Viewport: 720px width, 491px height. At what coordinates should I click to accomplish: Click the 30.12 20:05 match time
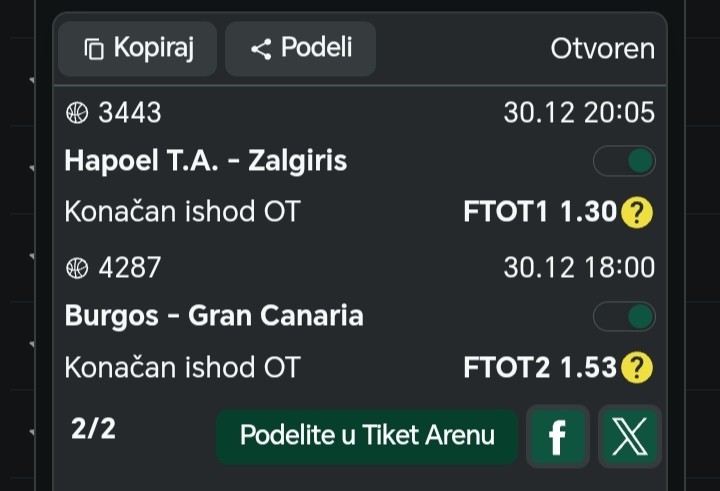[579, 113]
